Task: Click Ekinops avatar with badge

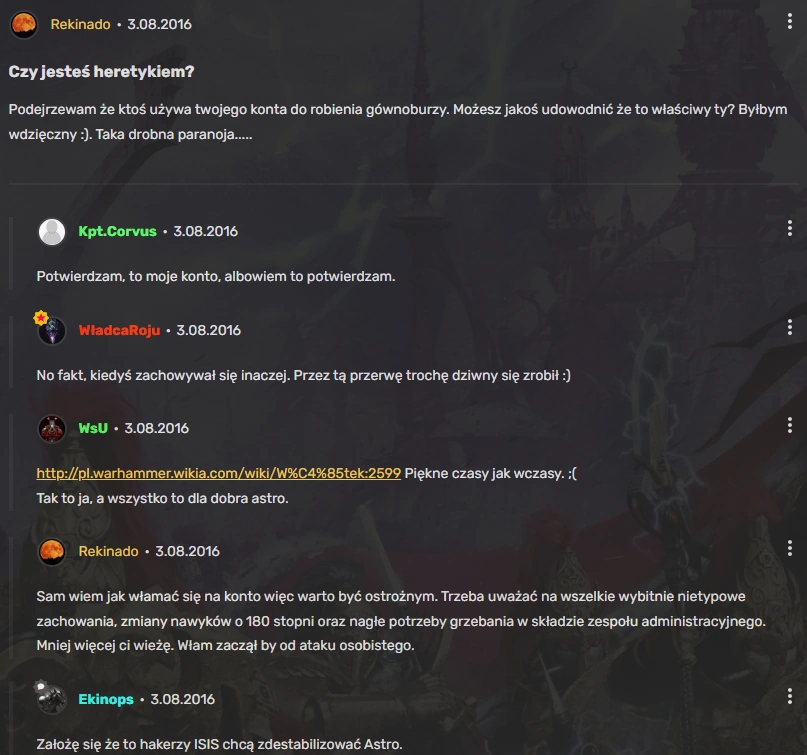Action: [x=52, y=699]
